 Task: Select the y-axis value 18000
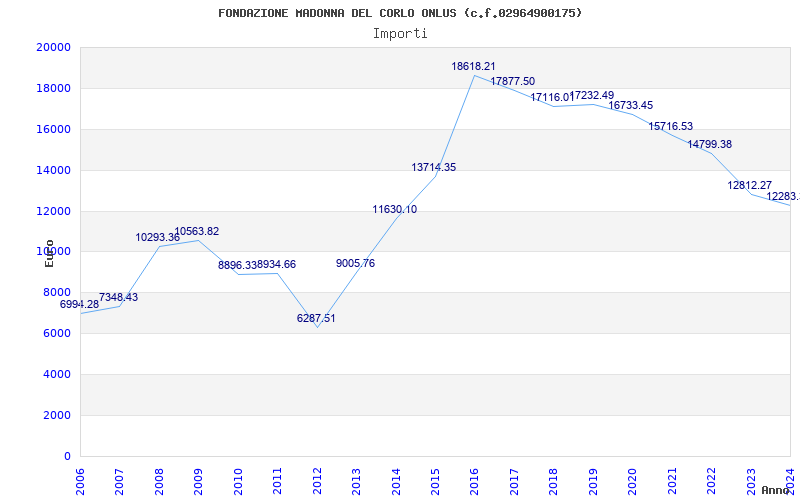[54, 88]
